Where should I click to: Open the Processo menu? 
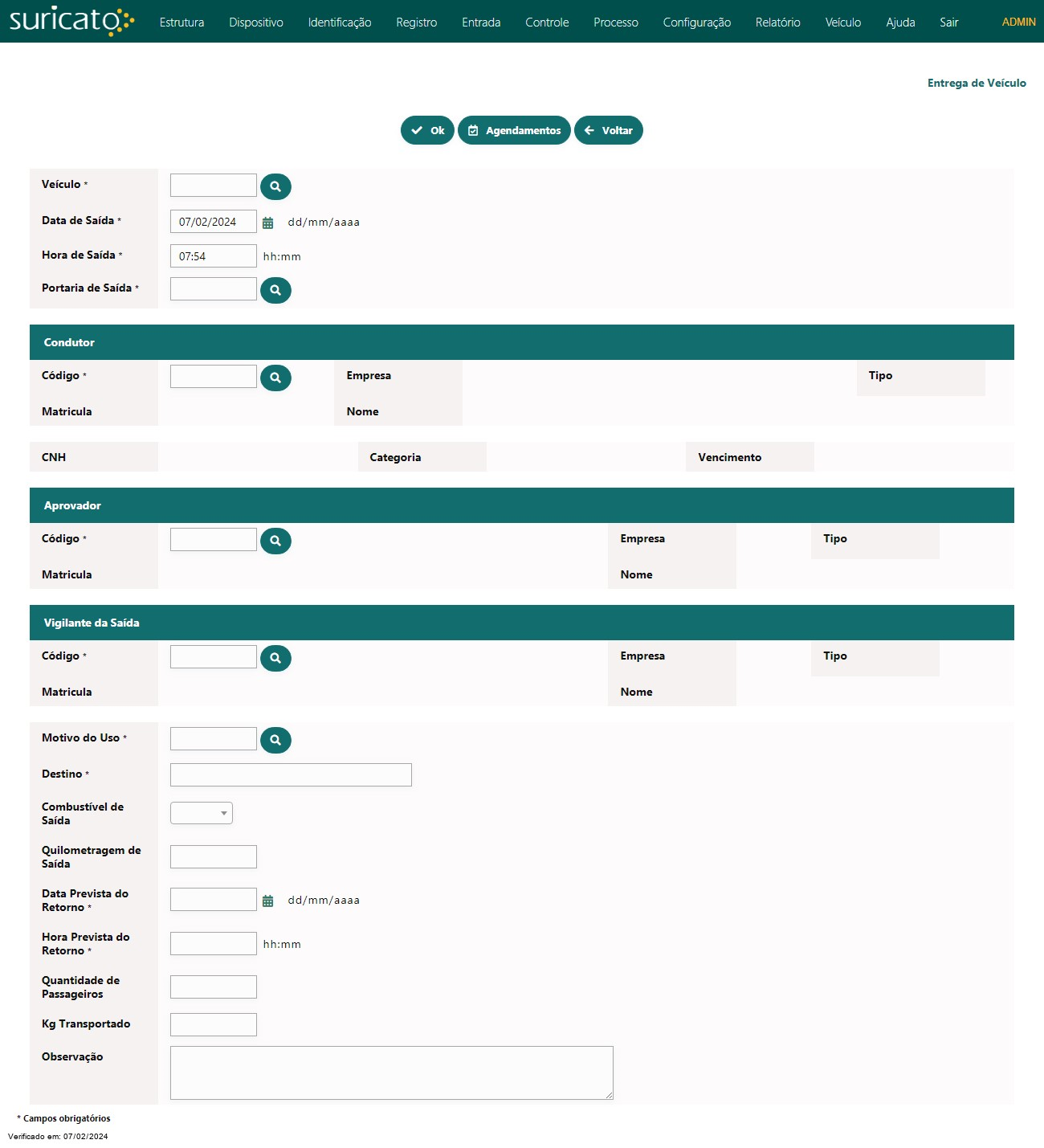[616, 22]
